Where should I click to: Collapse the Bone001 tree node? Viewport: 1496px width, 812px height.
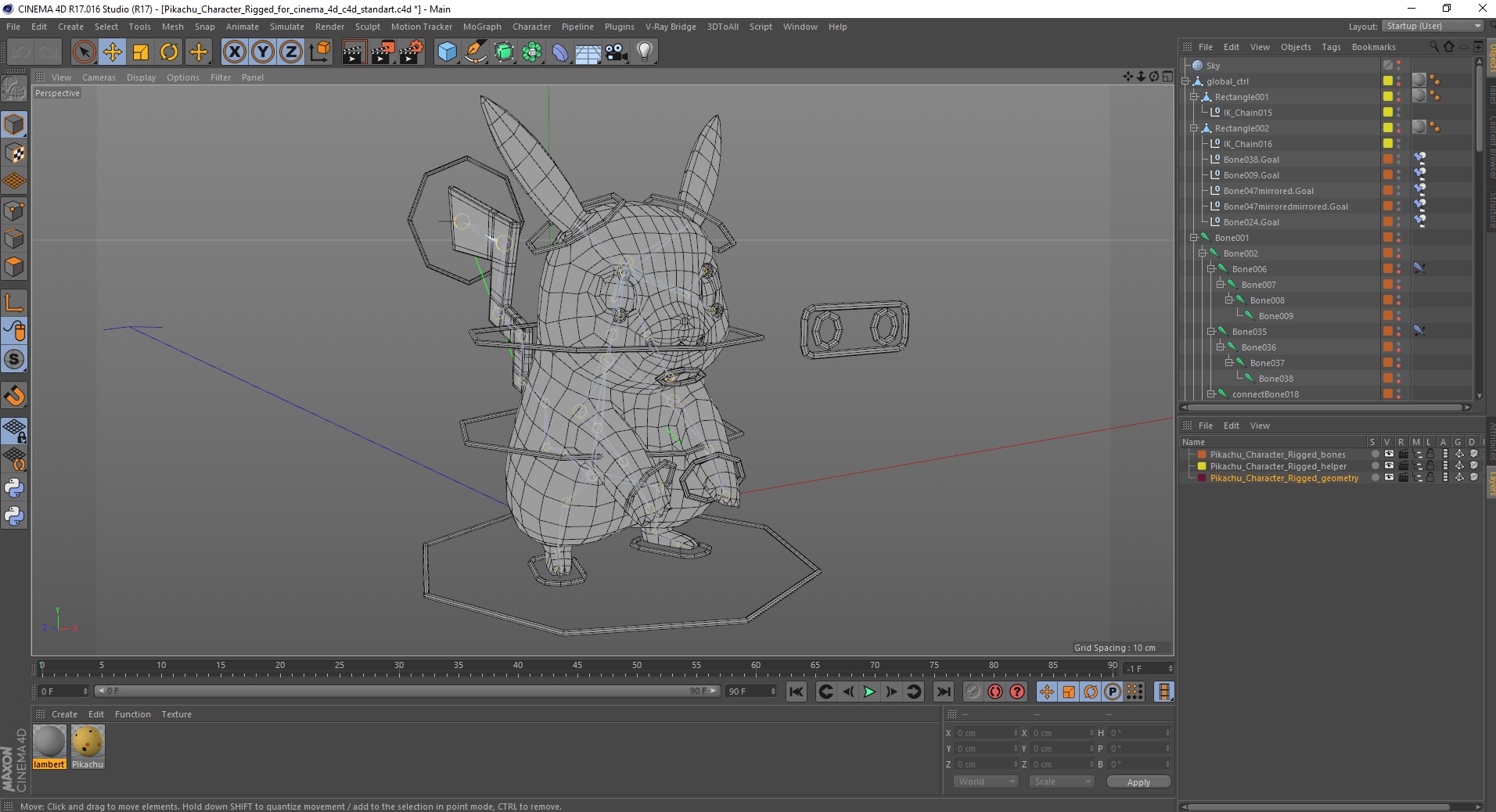1194,238
